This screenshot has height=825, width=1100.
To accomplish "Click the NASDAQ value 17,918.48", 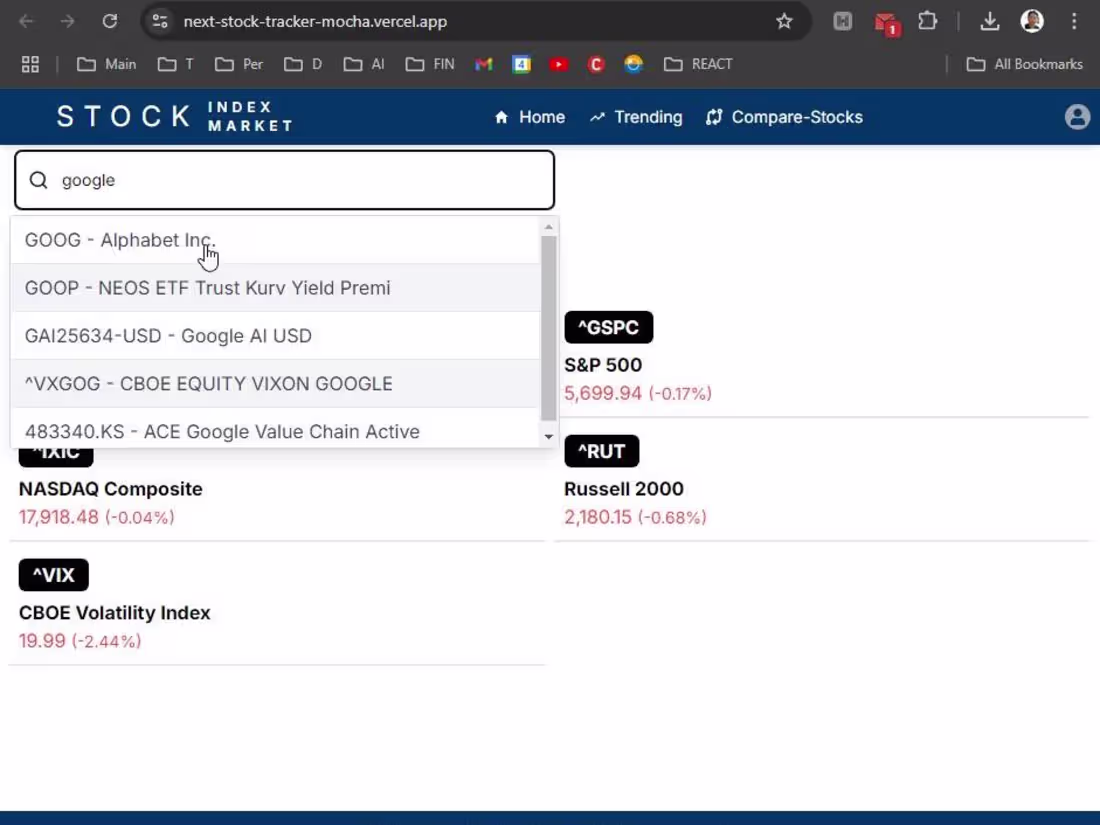I will tap(58, 517).
